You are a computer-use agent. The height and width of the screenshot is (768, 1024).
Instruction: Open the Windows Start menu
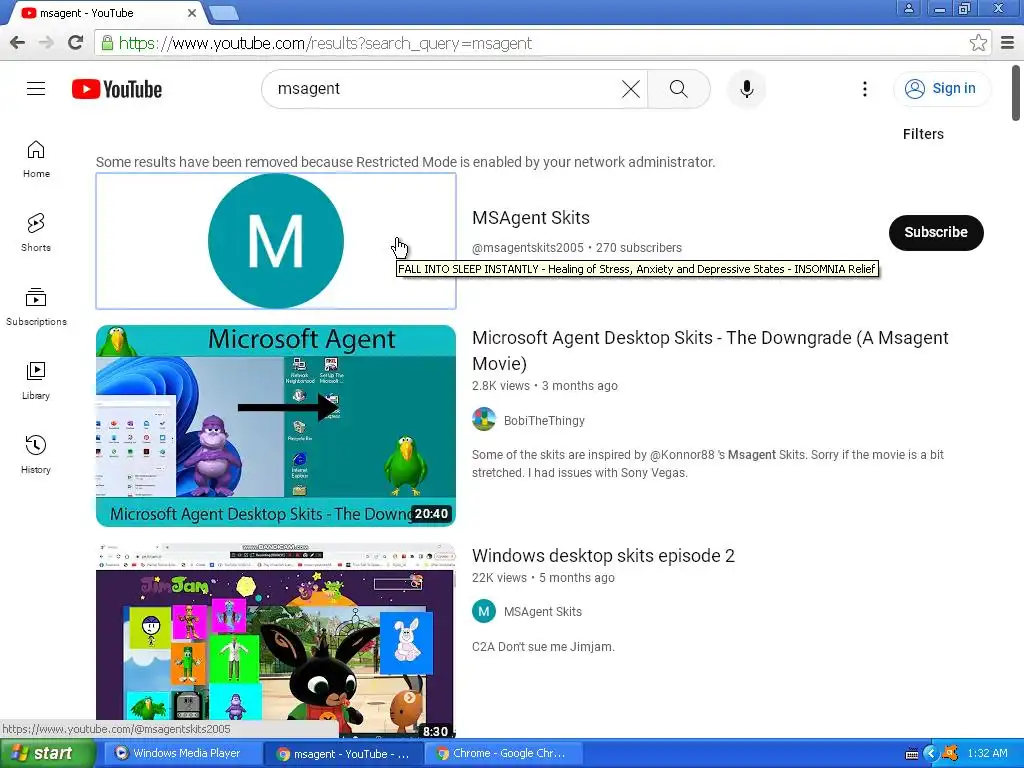(46, 754)
